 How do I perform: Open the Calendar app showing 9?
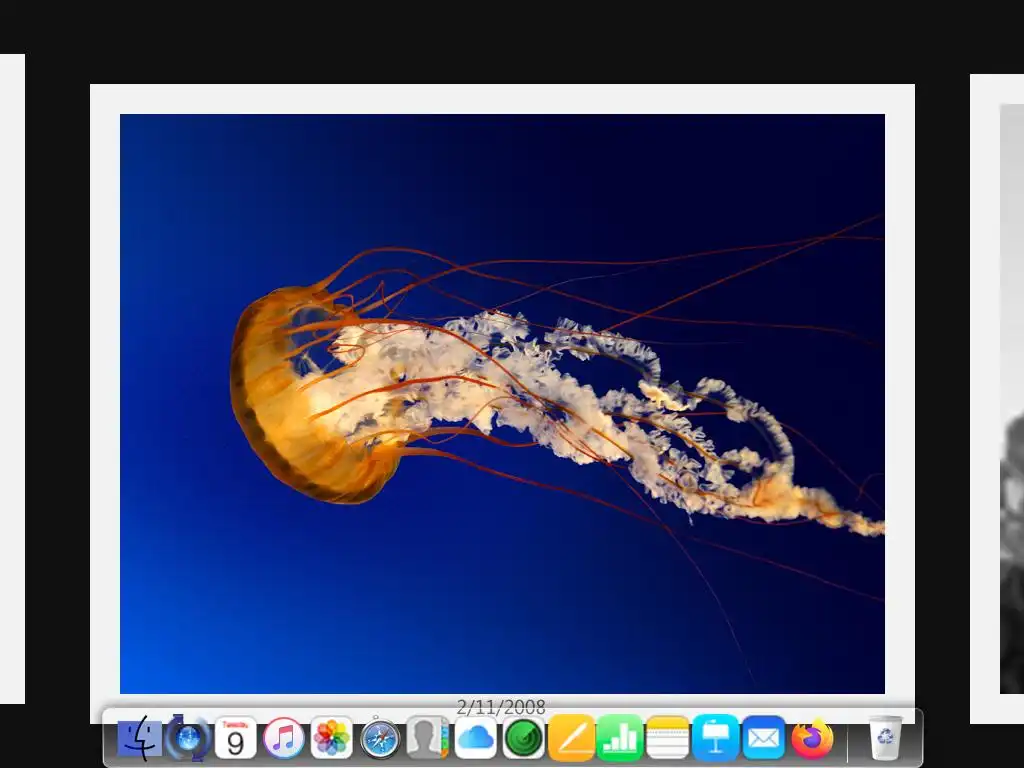(x=236, y=738)
